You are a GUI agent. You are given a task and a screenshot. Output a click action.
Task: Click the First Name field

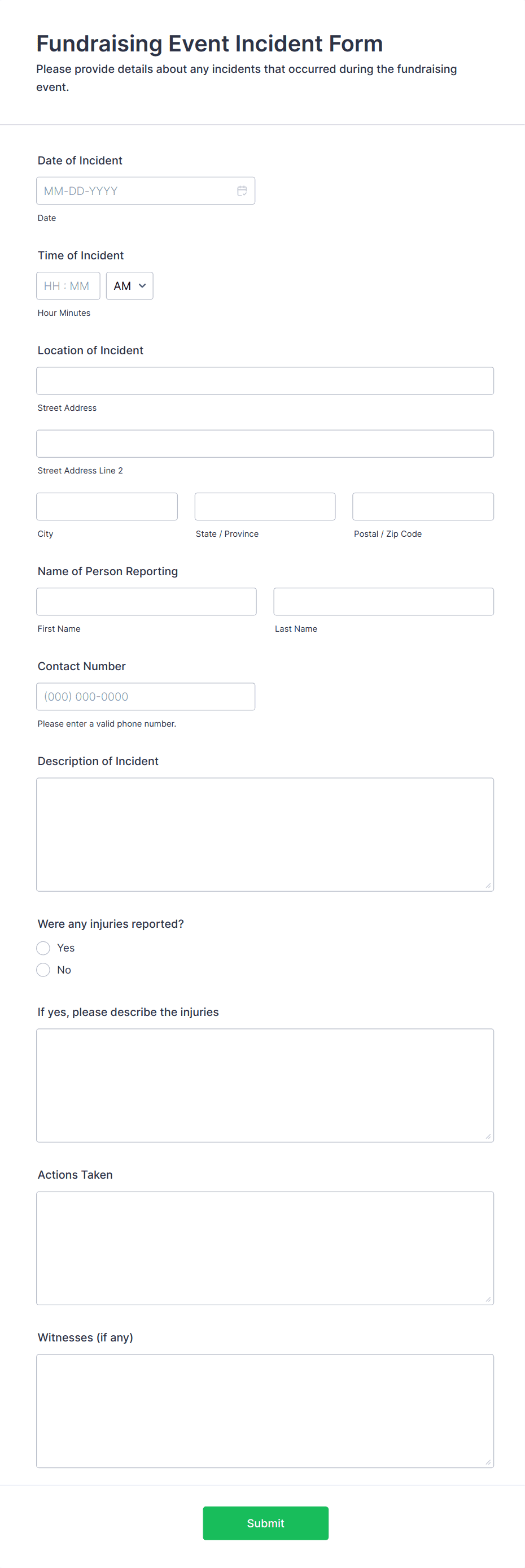pyautogui.click(x=146, y=601)
